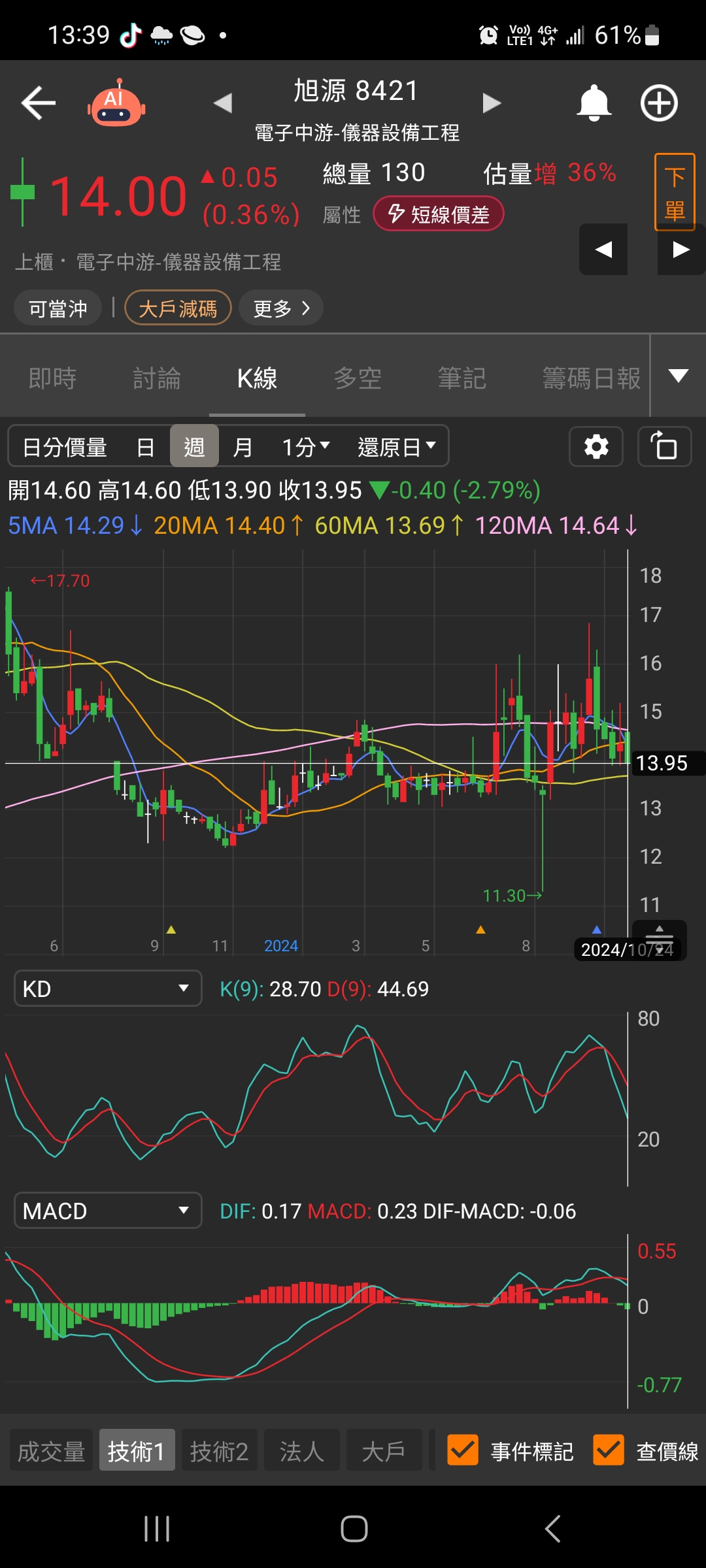Switch to the 筆記 tab
The image size is (706, 1568).
pos(462,378)
